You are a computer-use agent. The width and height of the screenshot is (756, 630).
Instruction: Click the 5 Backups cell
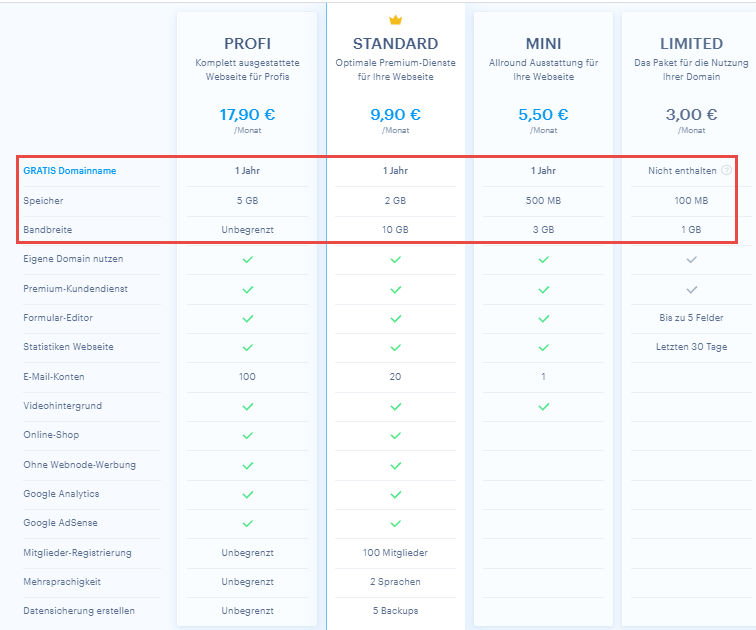395,610
